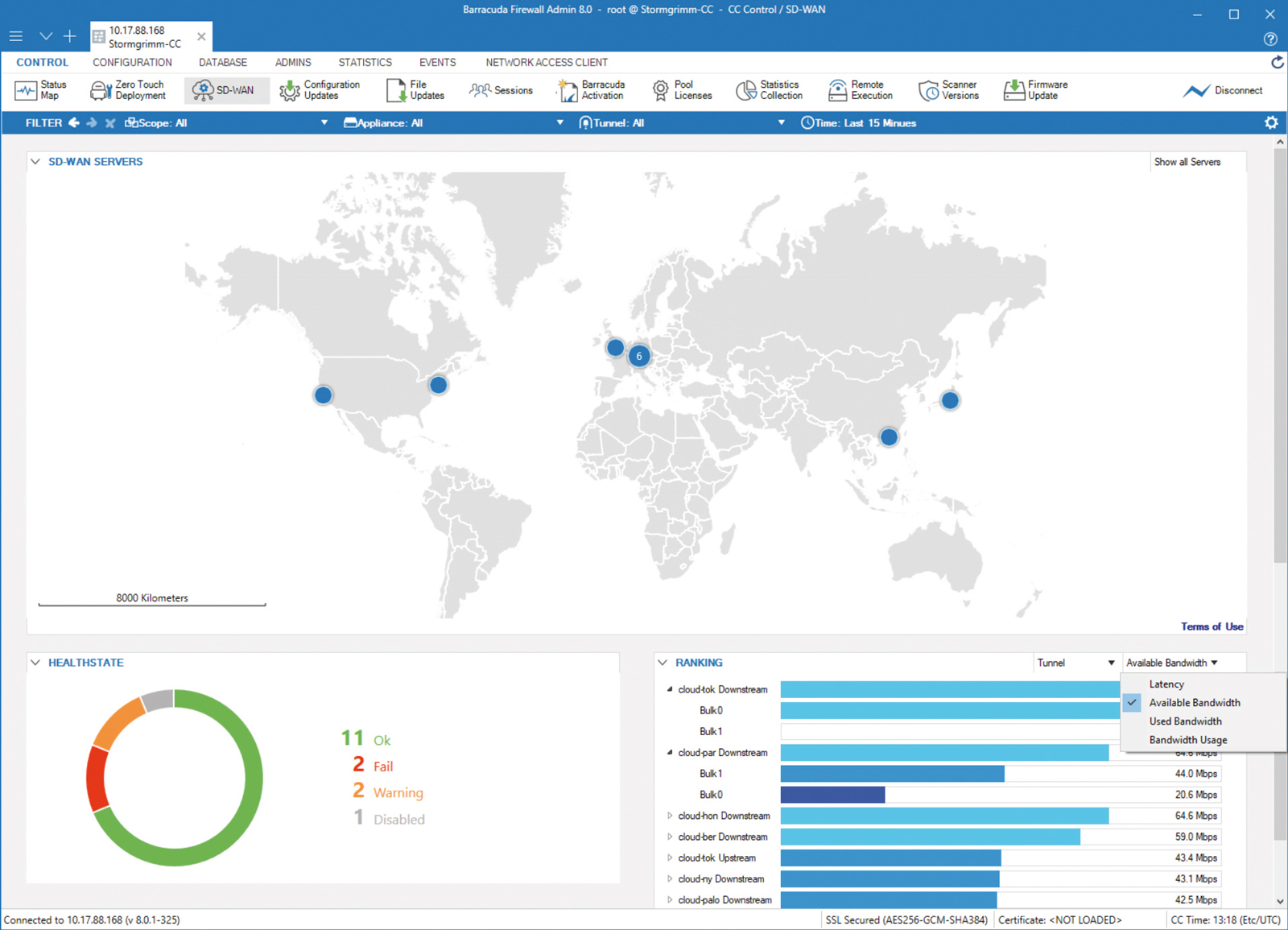This screenshot has height=930, width=1288.
Task: Collapse cloud-tok Downstream row
Action: pos(670,689)
